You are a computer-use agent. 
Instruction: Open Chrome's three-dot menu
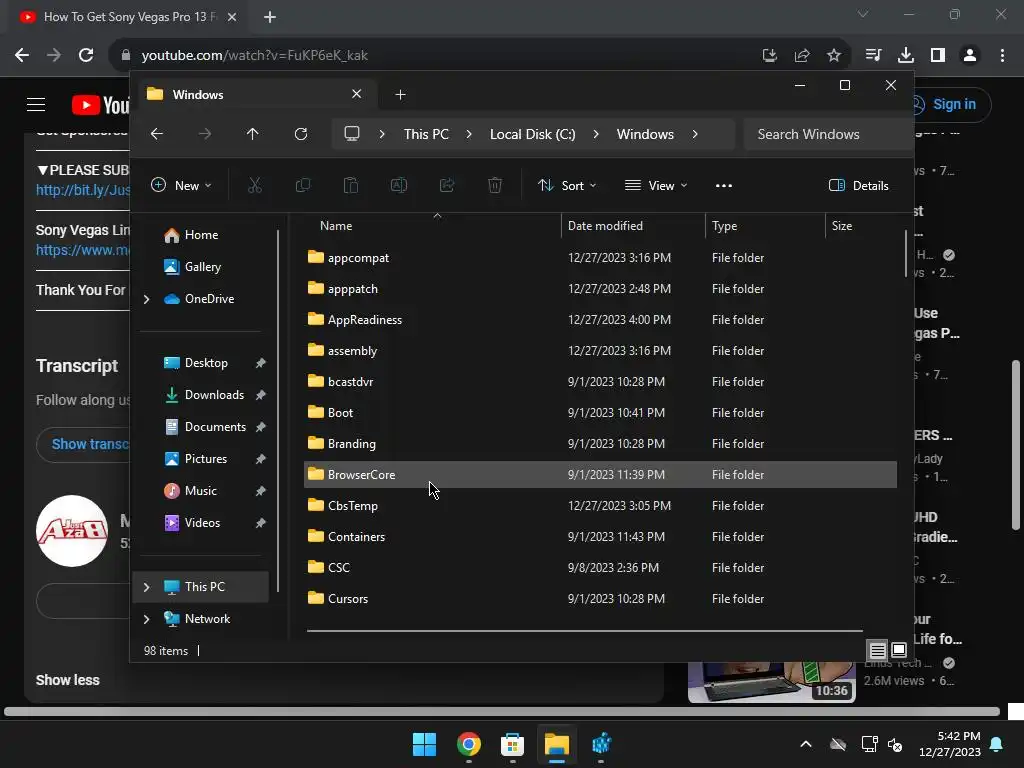tap(1002, 56)
